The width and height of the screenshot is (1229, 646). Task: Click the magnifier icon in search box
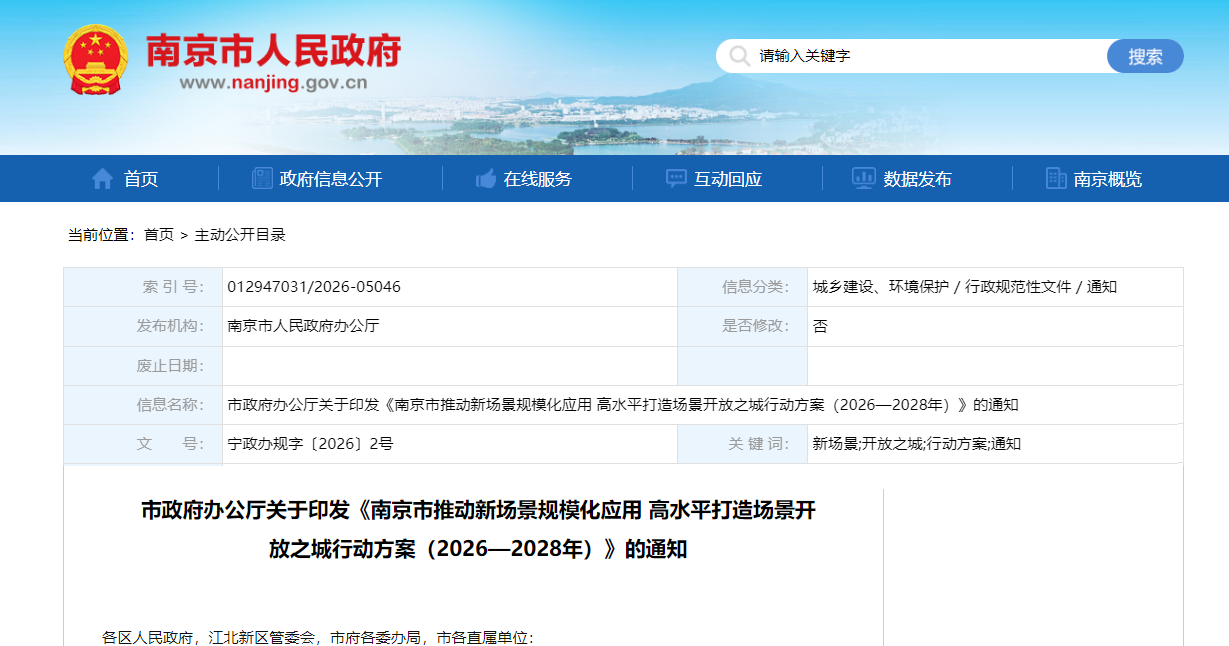[739, 56]
